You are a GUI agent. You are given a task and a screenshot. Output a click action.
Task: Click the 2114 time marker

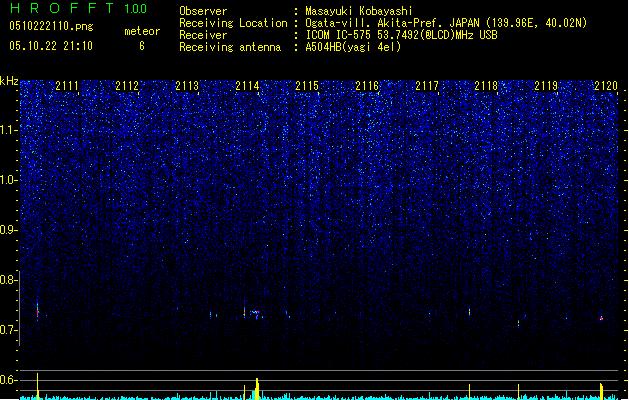[x=247, y=86]
